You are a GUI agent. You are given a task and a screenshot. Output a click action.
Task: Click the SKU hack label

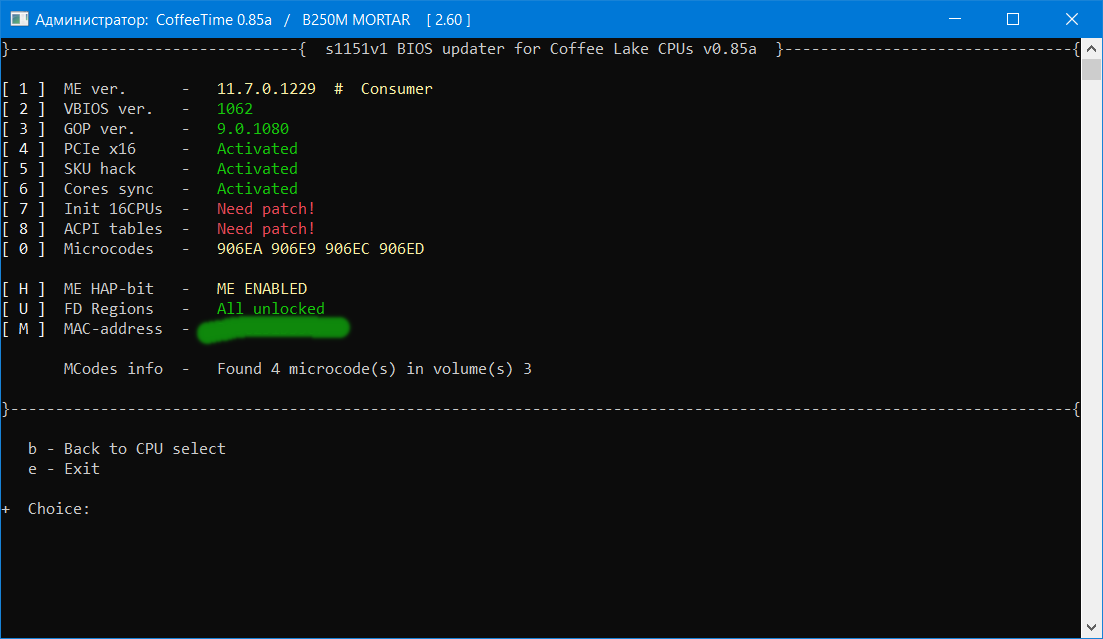[99, 169]
